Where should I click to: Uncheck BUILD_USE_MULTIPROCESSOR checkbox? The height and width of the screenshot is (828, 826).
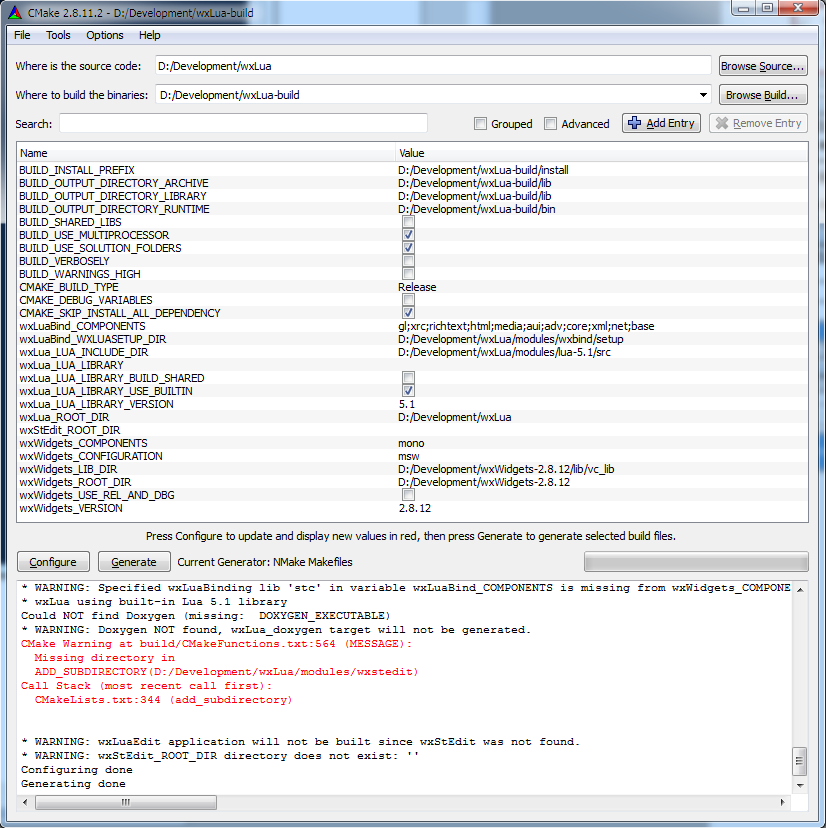coord(408,235)
